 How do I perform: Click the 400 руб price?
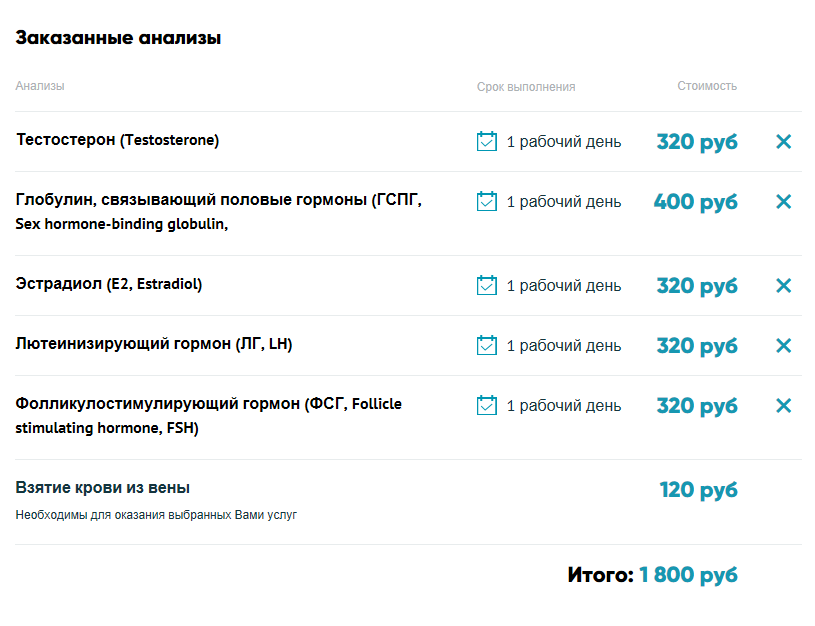[695, 202]
